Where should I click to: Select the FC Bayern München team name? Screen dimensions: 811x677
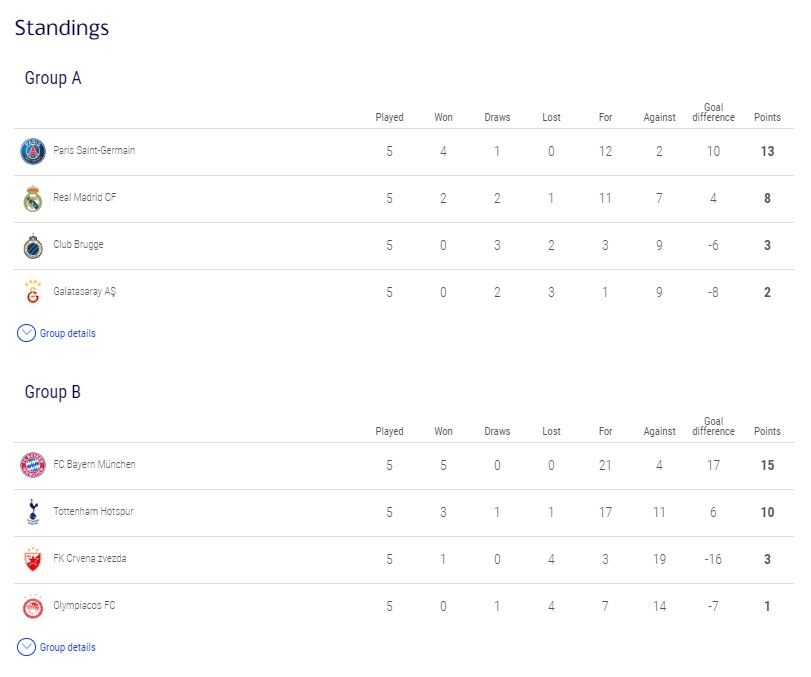[x=94, y=464]
